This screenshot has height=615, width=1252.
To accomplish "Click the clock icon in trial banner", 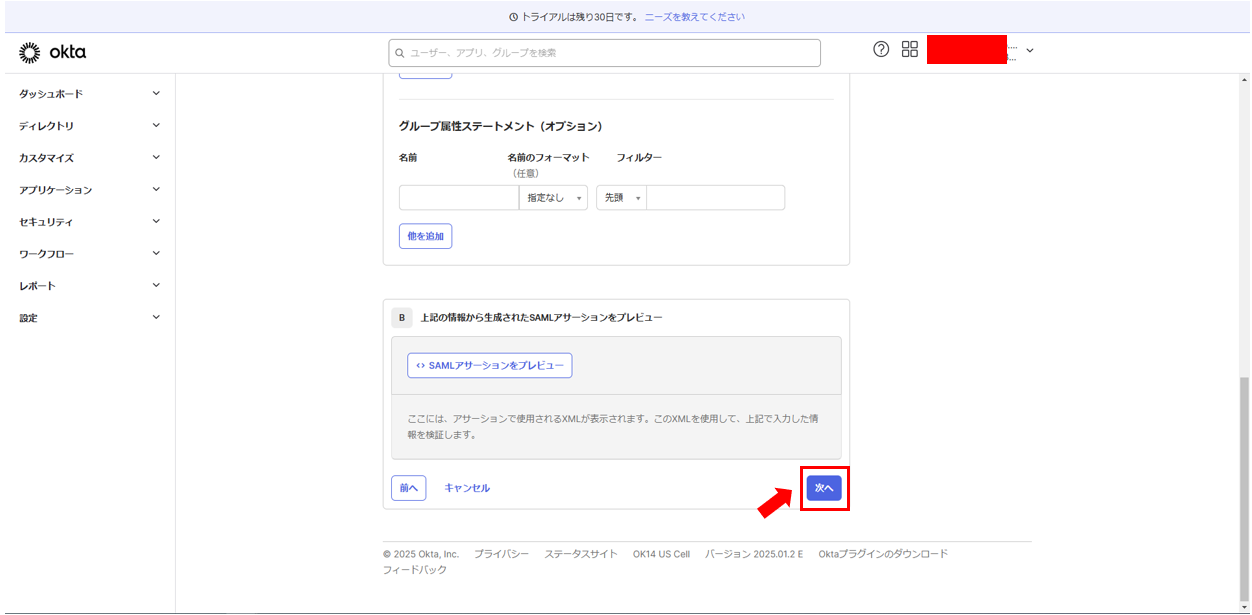I will (514, 17).
